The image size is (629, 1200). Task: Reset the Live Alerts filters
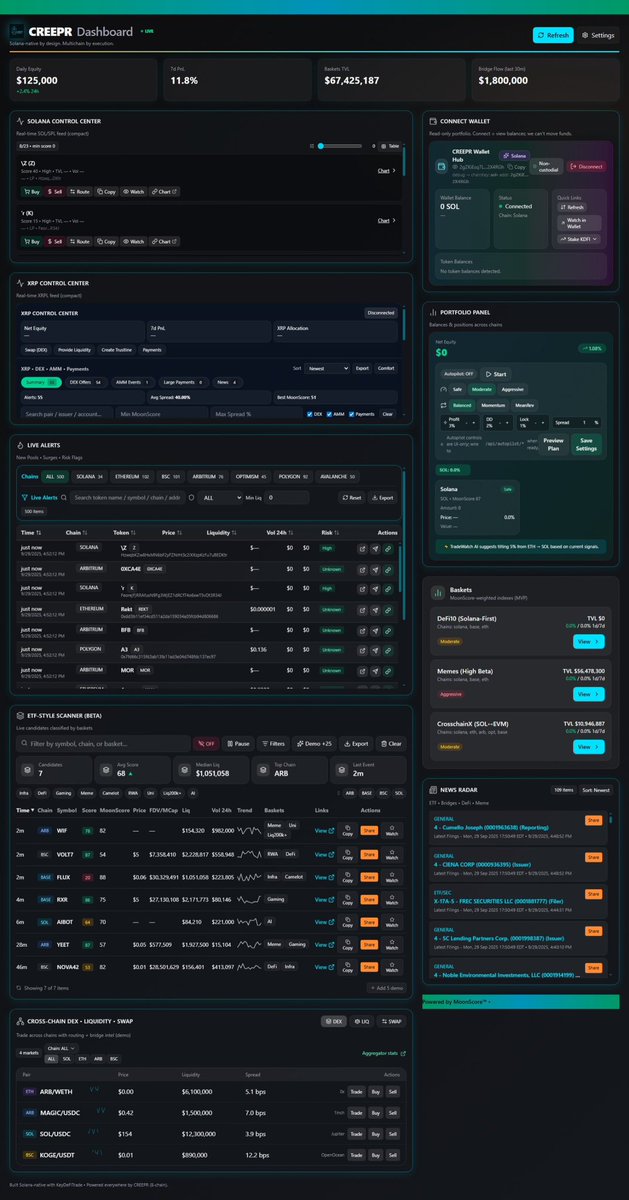pos(351,497)
